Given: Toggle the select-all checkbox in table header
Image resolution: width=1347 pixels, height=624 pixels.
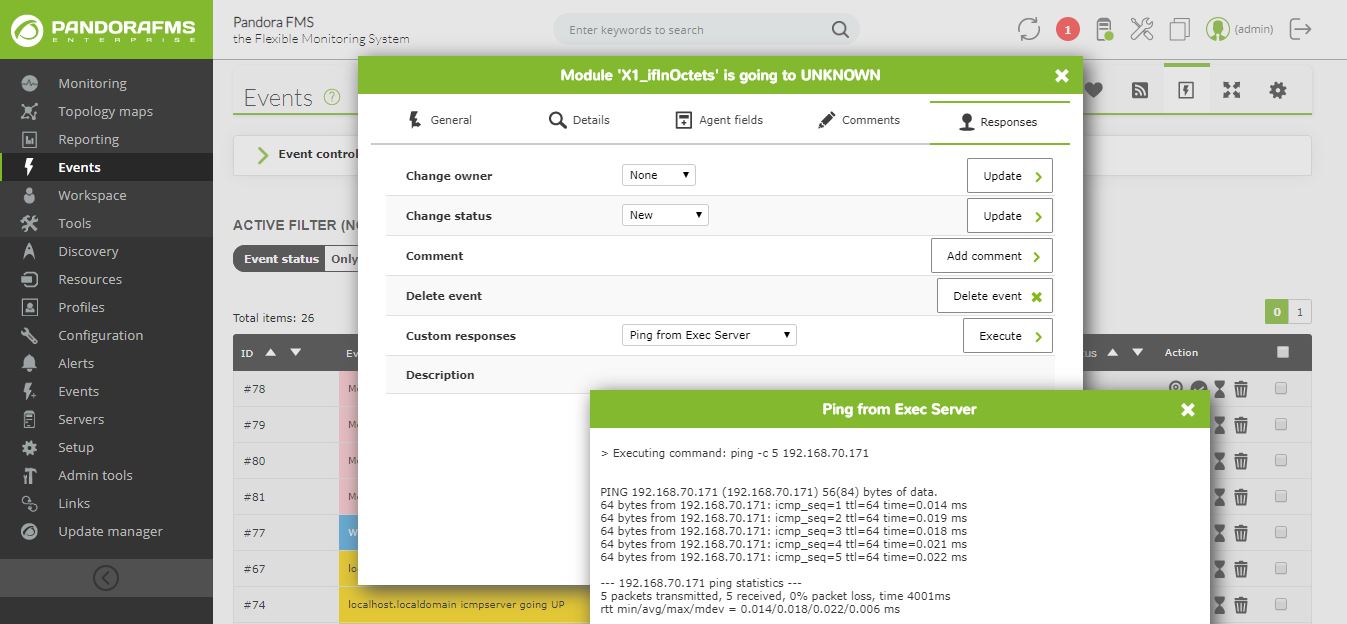Looking at the screenshot, I should pyautogui.click(x=1283, y=352).
